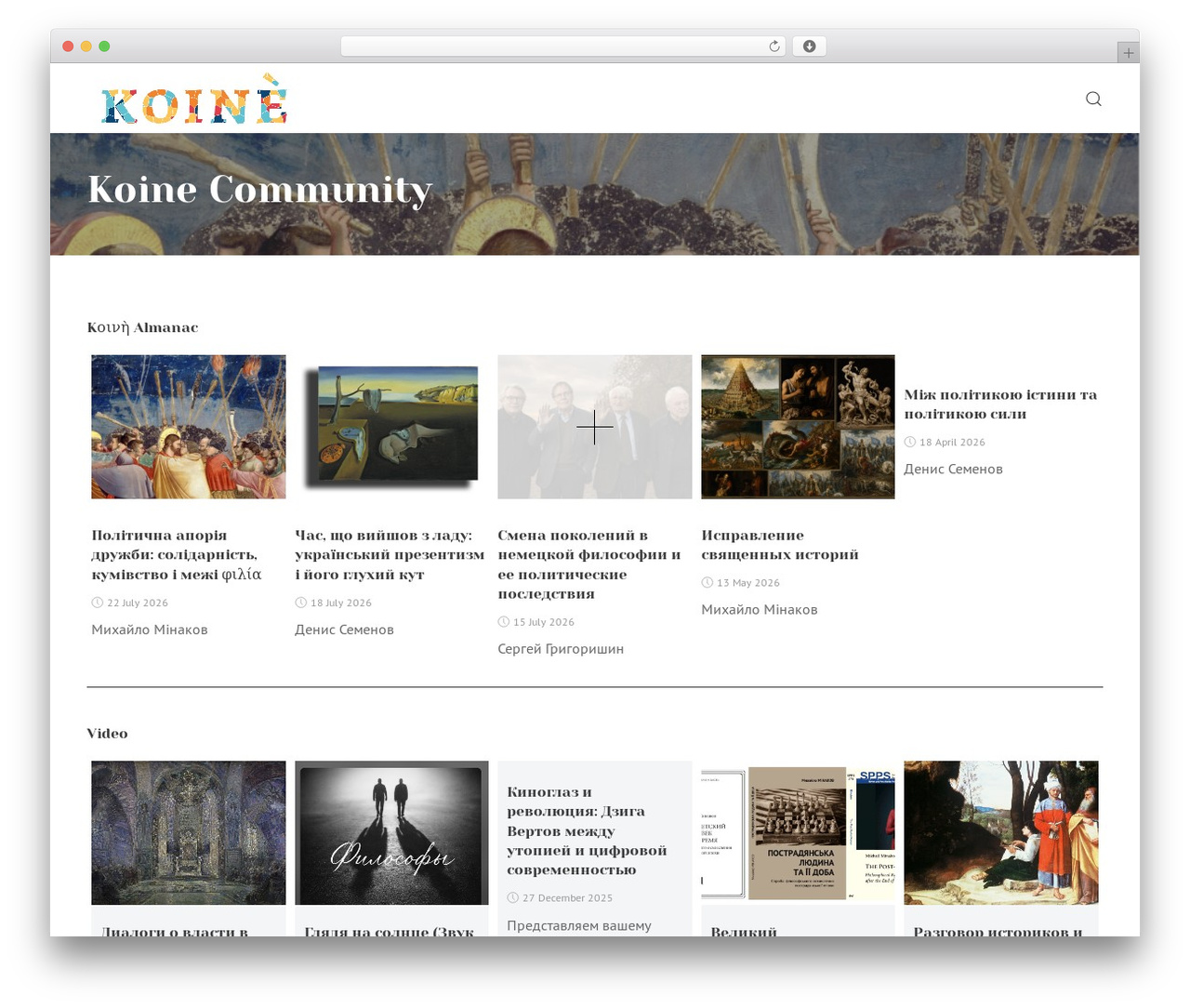Open the Tower of Babel collage thumbnail
The image size is (1190, 1008).
798,427
